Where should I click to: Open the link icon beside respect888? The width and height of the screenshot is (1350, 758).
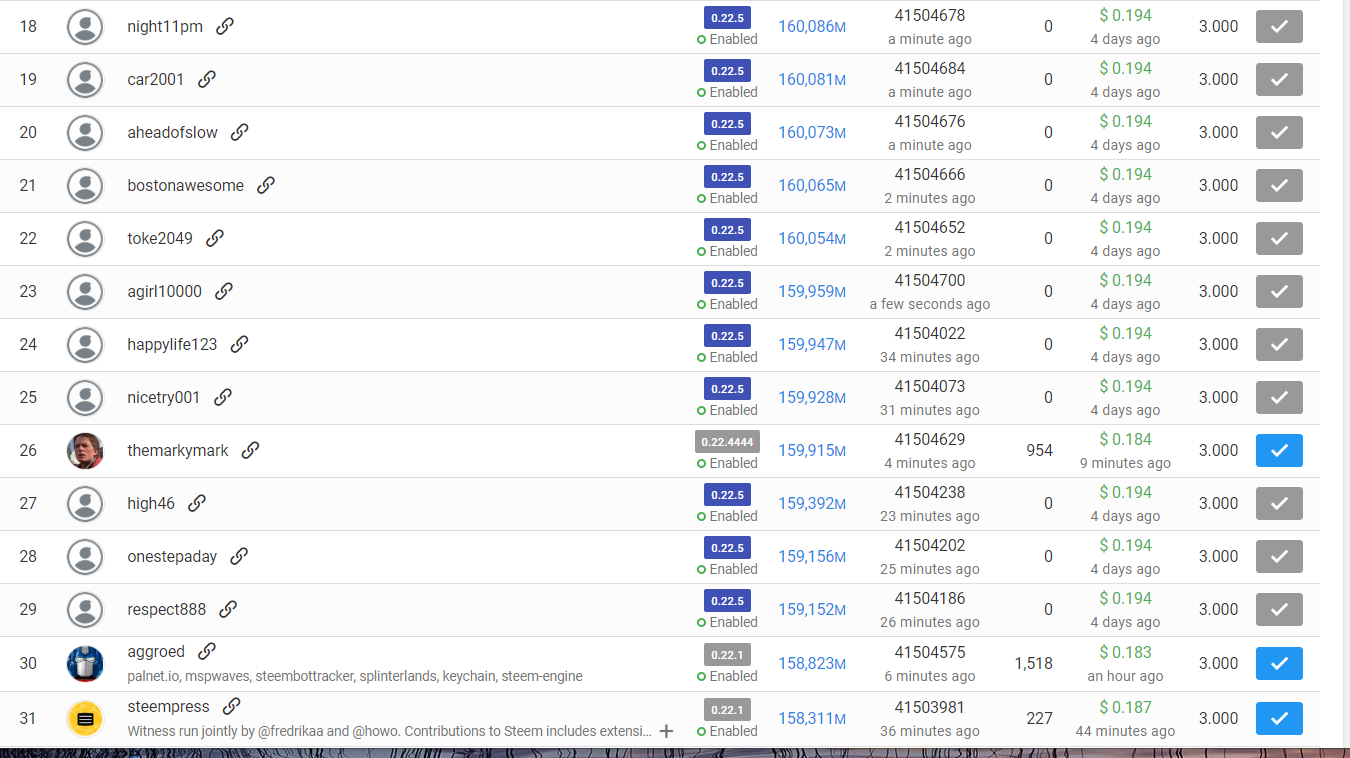(x=228, y=609)
